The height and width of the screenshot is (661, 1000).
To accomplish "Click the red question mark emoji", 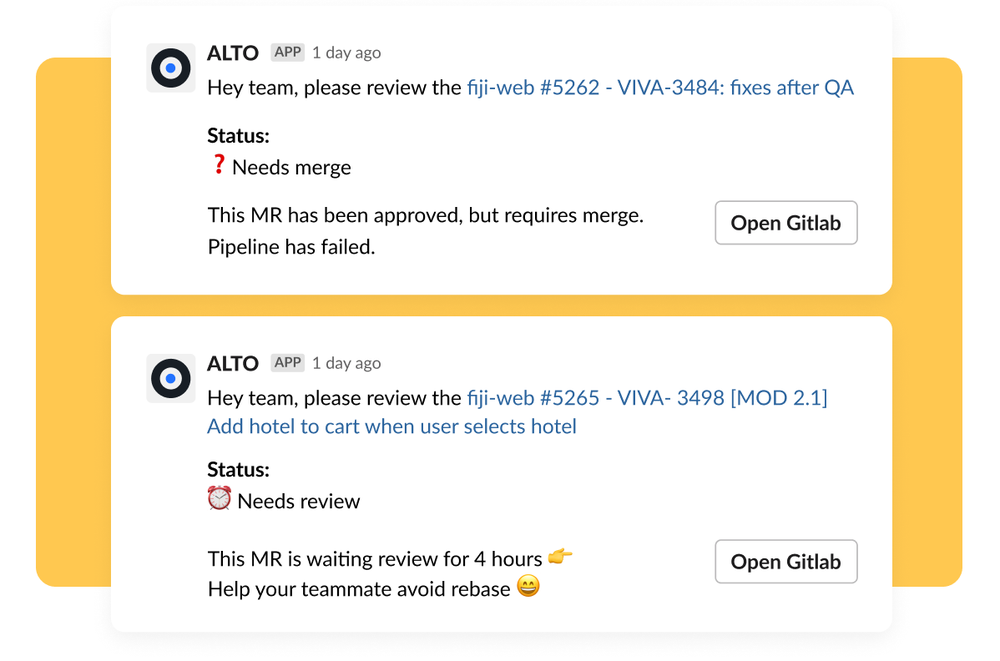I will tap(218, 165).
